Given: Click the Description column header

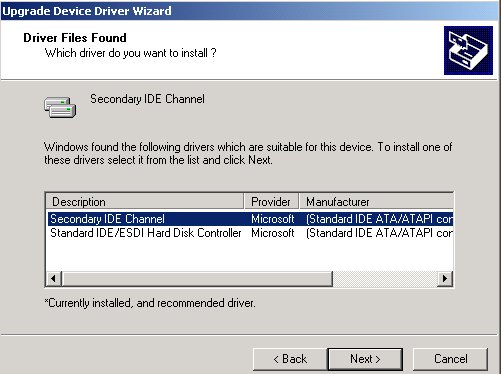Looking at the screenshot, I should coord(145,202).
